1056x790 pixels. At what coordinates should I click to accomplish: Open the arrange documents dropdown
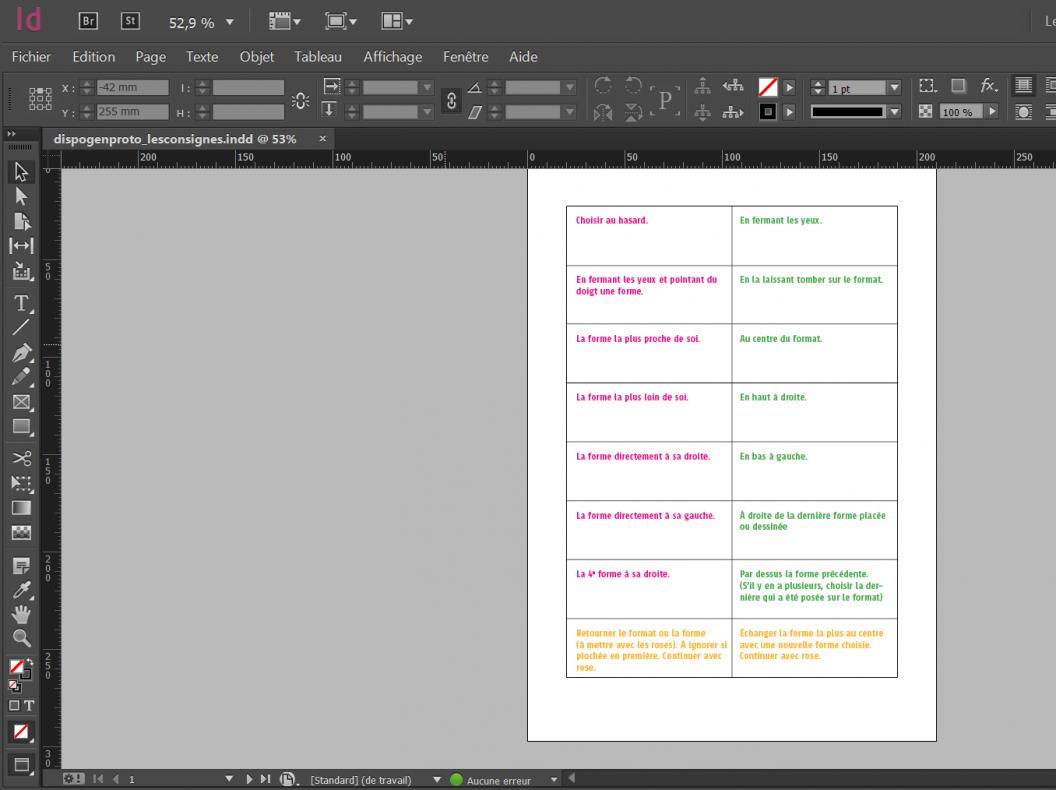[x=397, y=22]
